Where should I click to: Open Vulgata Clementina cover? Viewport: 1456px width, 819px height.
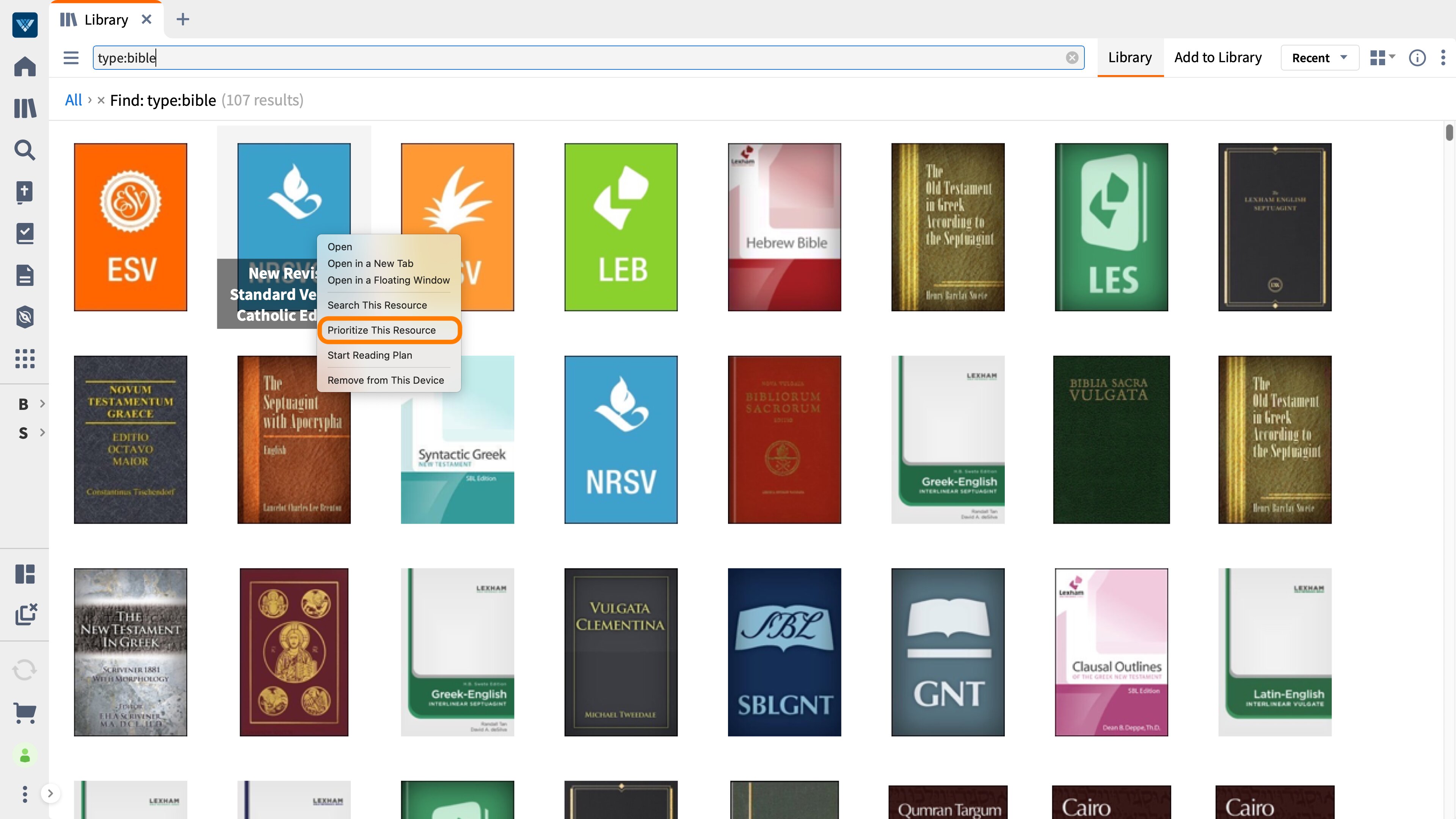point(621,652)
